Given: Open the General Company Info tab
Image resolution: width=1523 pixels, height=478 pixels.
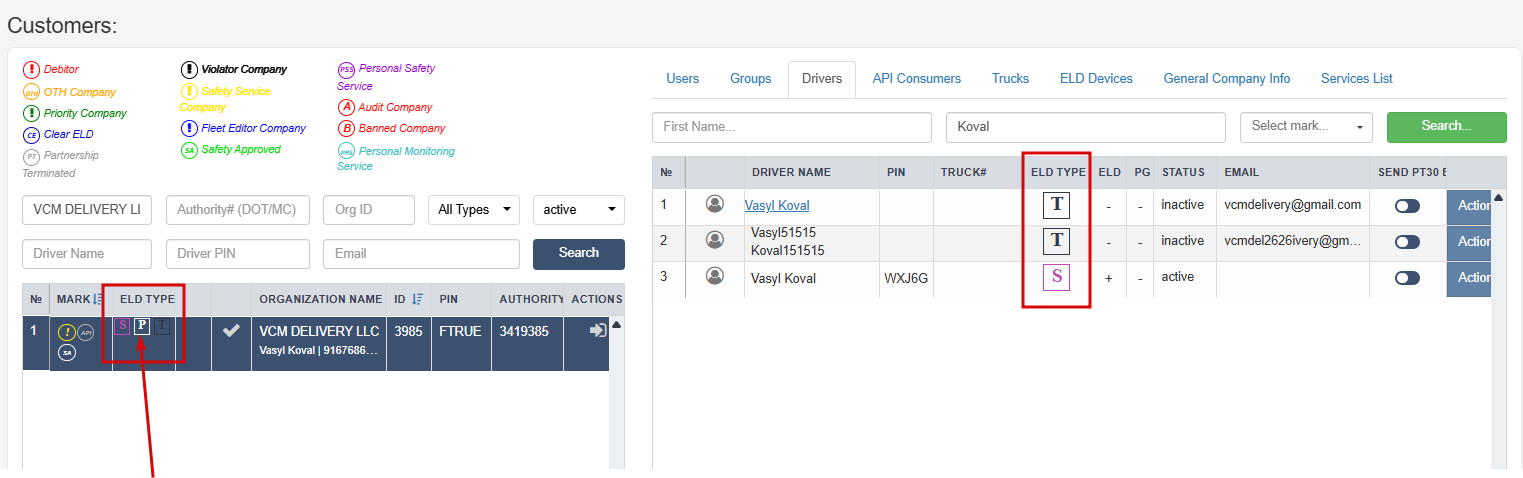Looking at the screenshot, I should [1227, 79].
